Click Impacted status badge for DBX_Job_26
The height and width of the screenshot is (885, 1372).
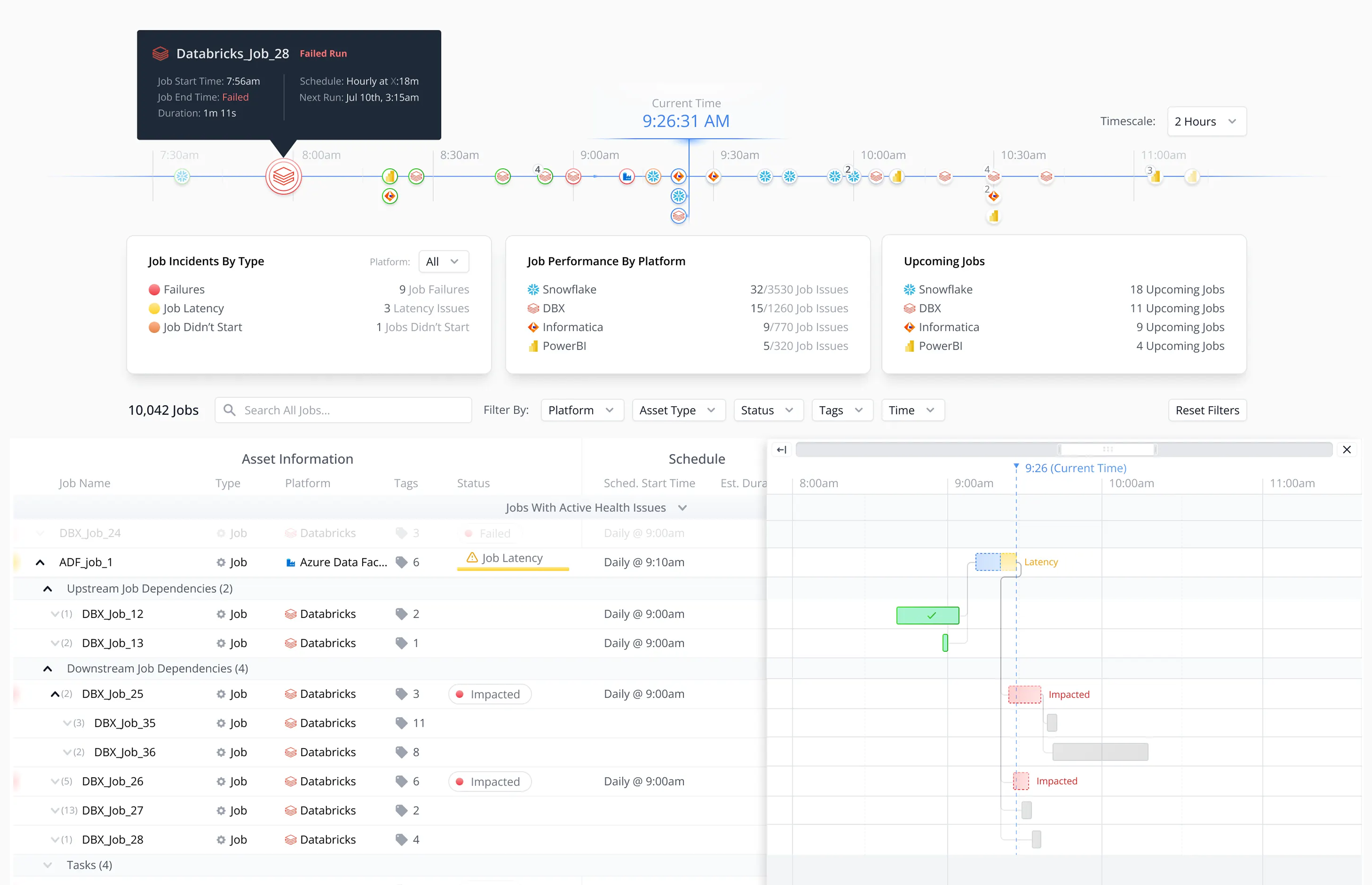tap(489, 782)
